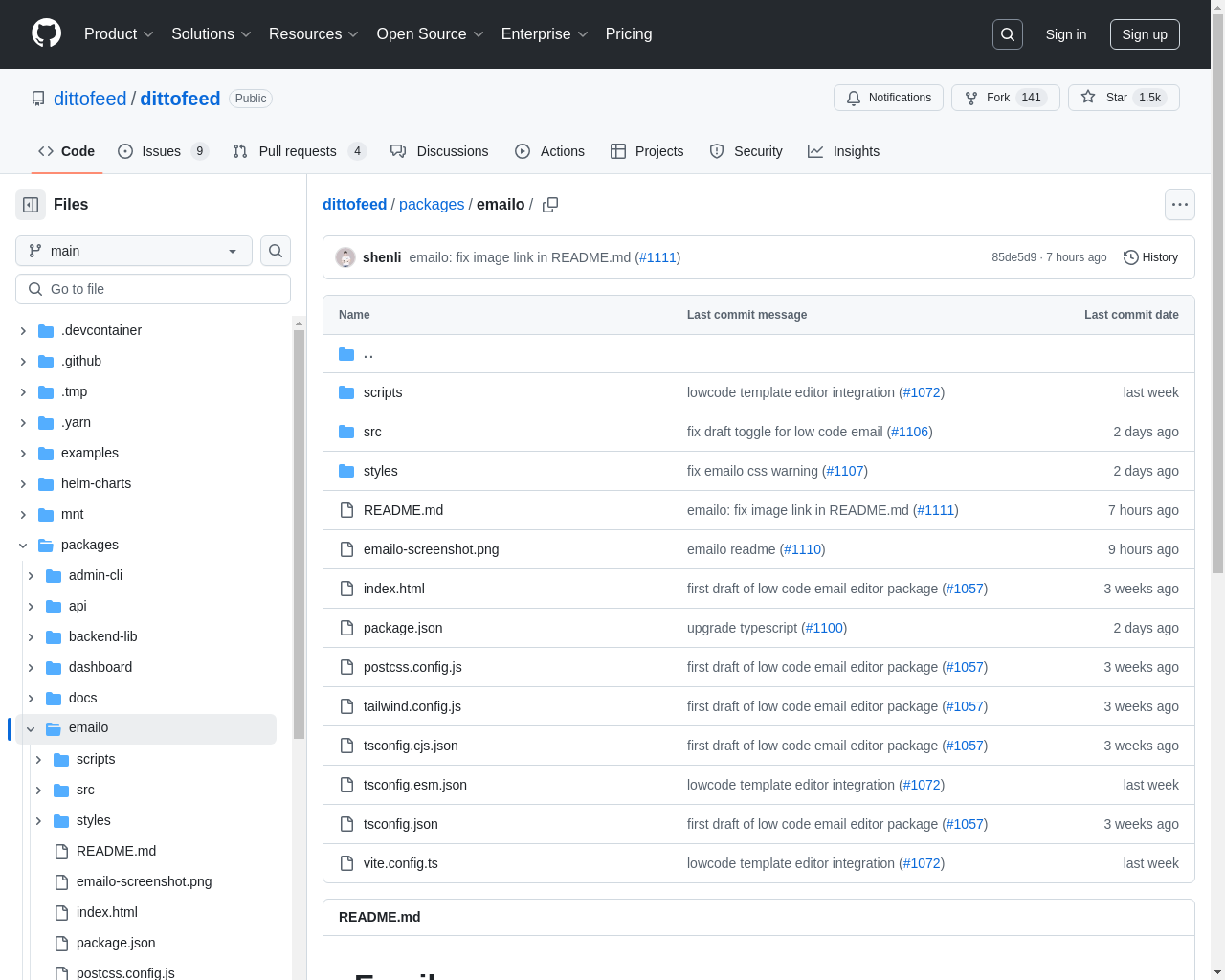1225x980 pixels.
Task: Open the Product menu
Action: (x=119, y=34)
